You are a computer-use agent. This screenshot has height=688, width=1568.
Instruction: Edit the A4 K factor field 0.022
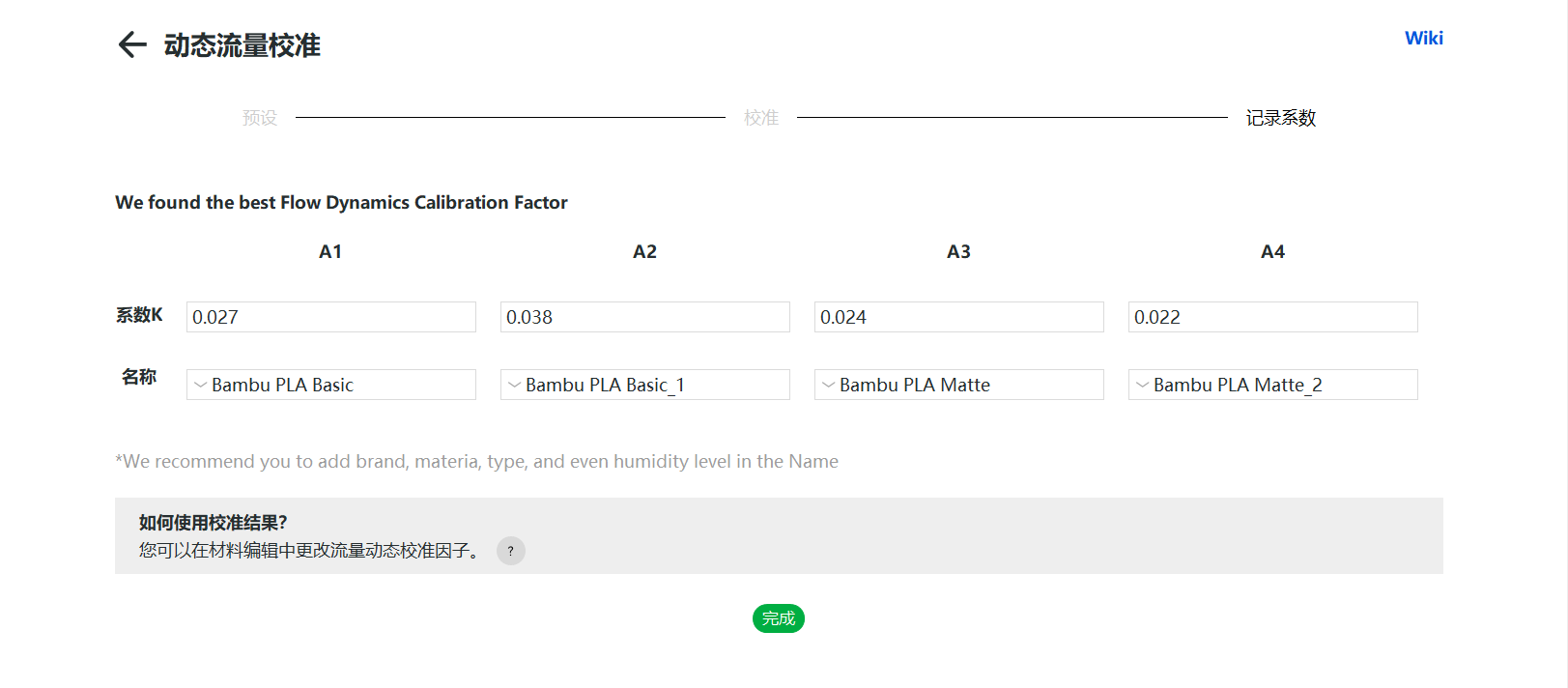(1273, 317)
